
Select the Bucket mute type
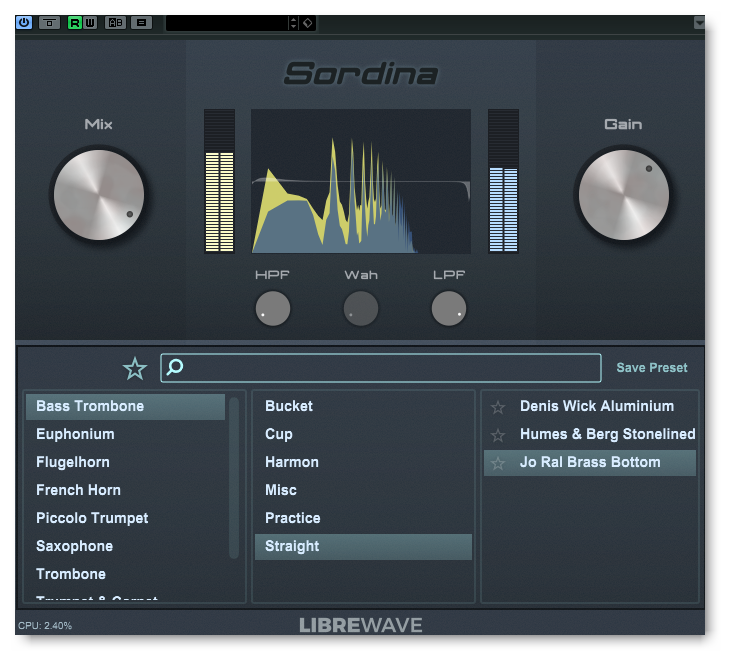363,406
